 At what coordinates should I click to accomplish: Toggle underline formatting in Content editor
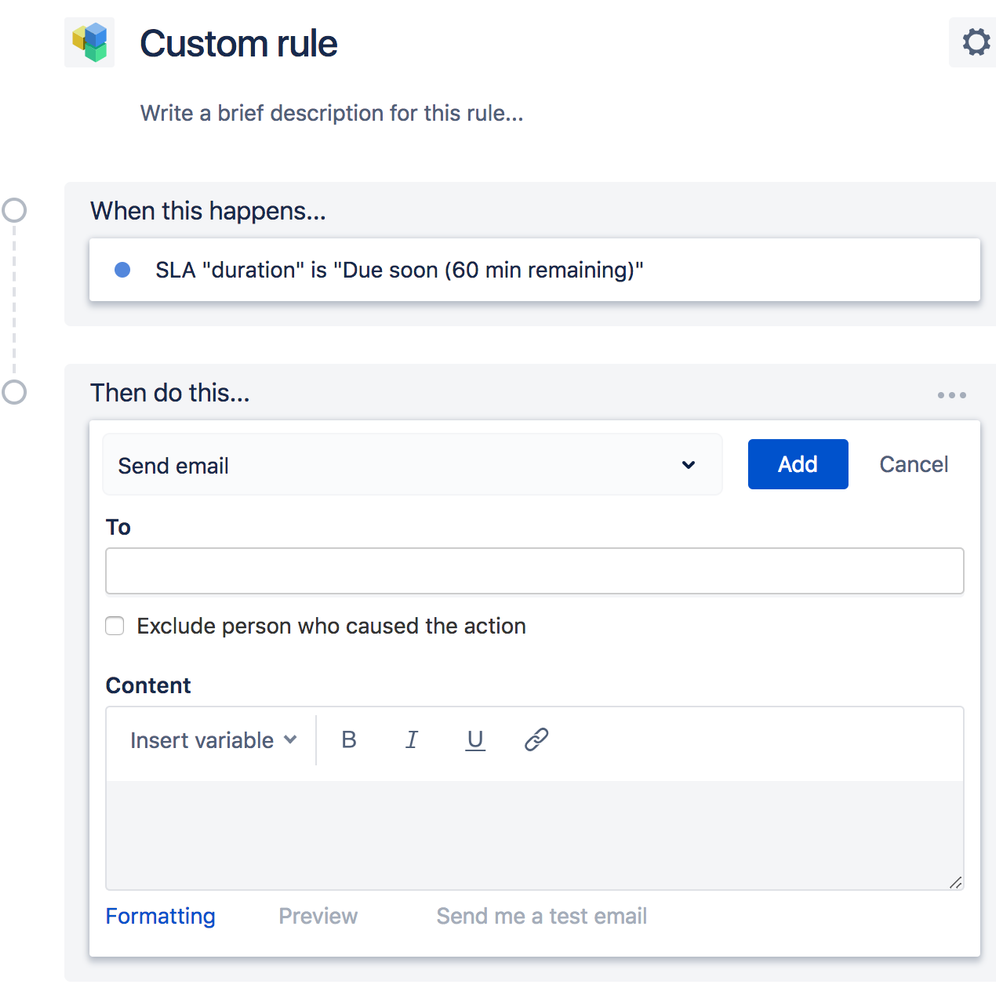tap(475, 740)
